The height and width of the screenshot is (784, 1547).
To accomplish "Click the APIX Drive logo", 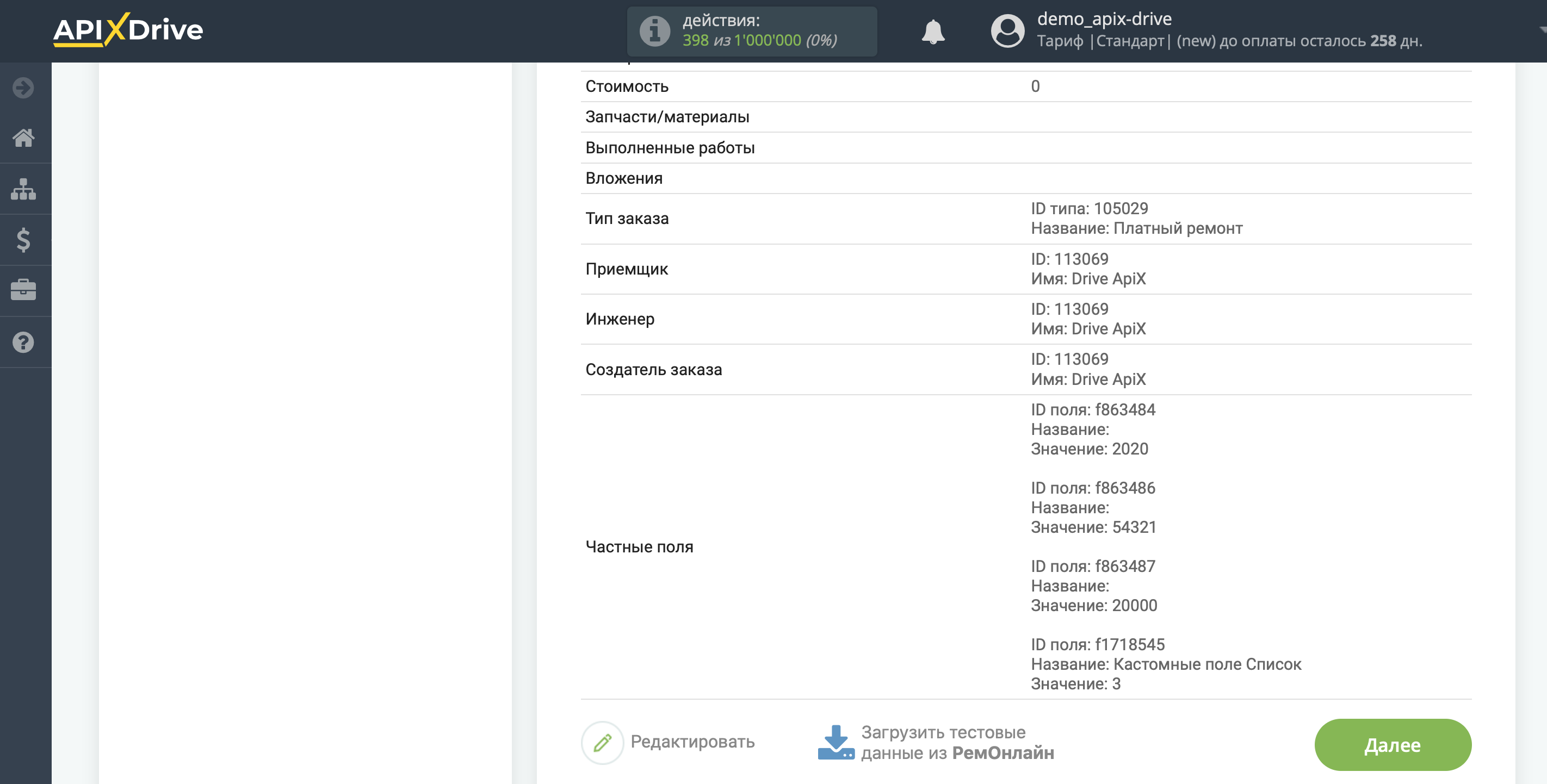I will click(x=128, y=29).
